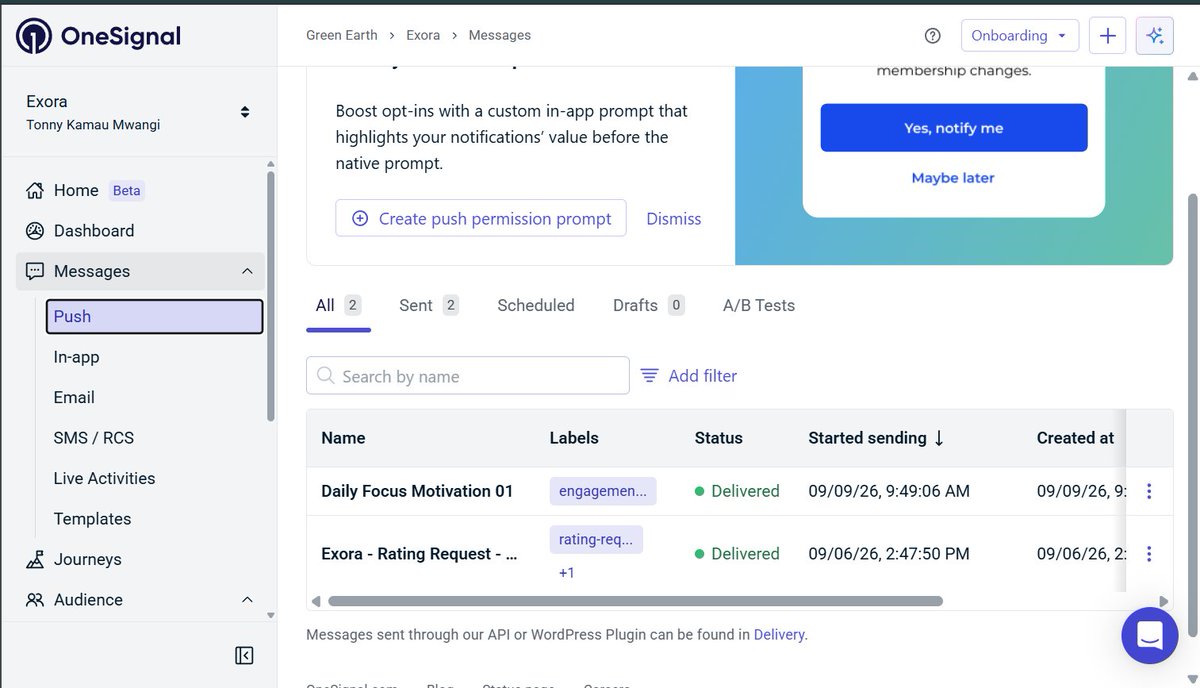
Task: Click the Created at column header
Action: pyautogui.click(x=1075, y=438)
